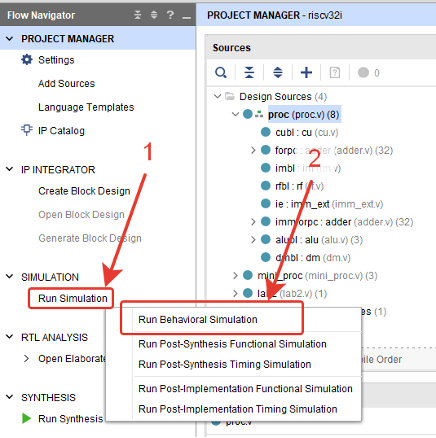Image resolution: width=436 pixels, height=438 pixels.
Task: Click the Flow Navigator help question mark
Action: [170, 15]
